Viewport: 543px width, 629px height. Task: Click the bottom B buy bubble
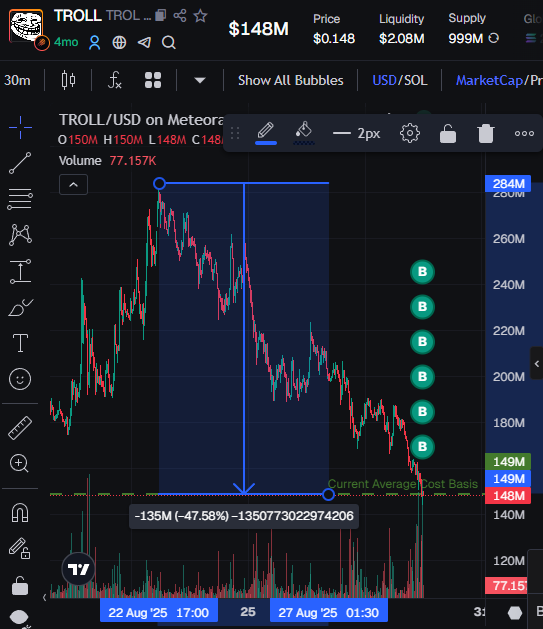[422, 446]
